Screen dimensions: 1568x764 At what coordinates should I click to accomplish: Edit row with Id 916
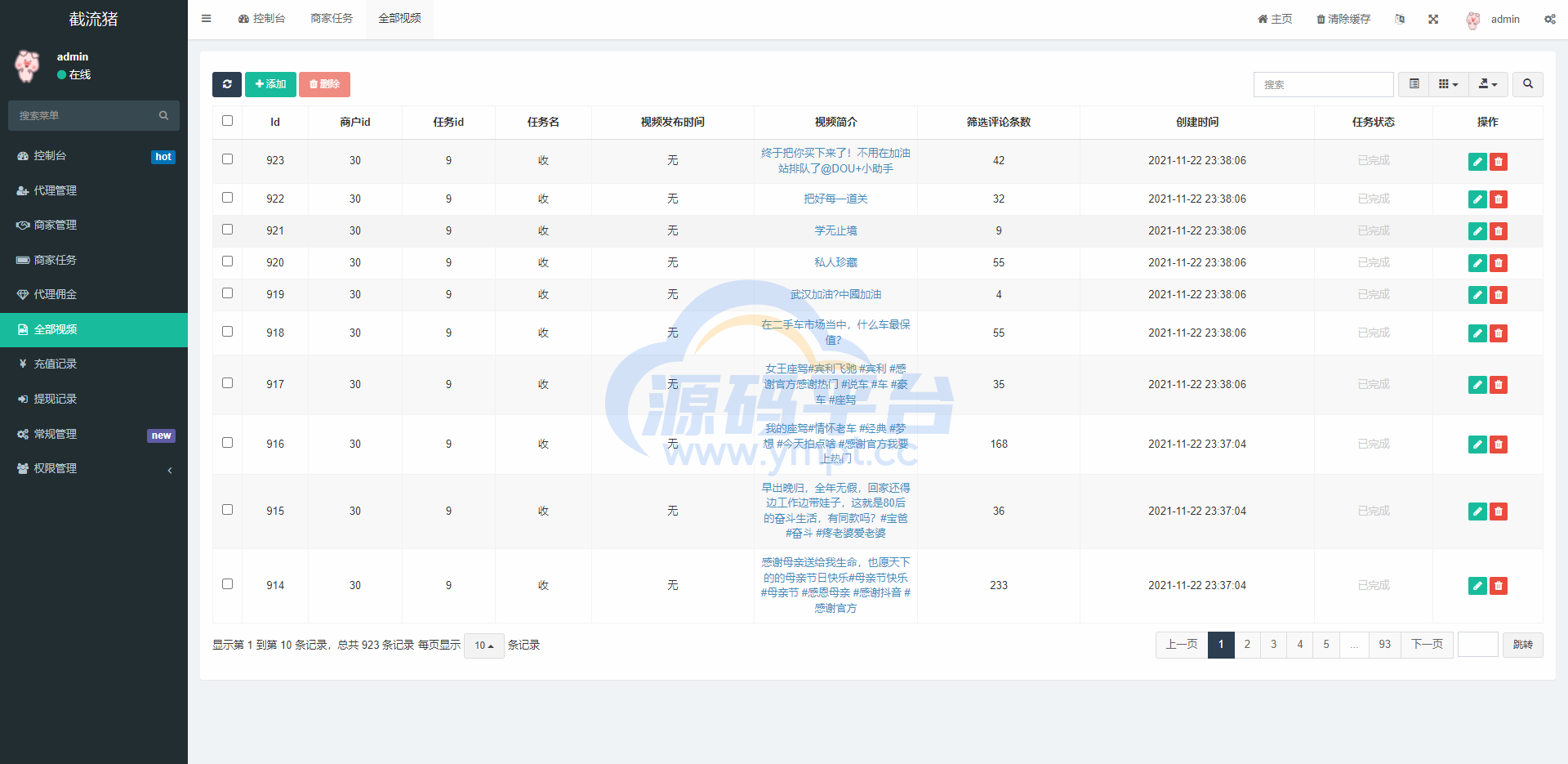tap(1477, 445)
